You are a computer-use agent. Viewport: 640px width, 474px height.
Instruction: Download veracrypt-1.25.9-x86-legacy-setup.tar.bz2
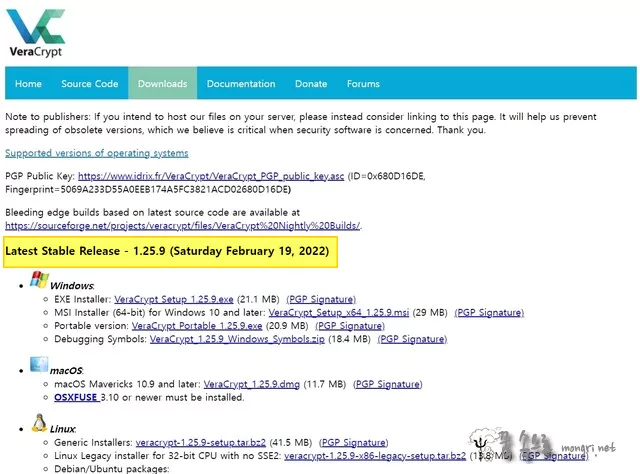pyautogui.click(x=375, y=456)
